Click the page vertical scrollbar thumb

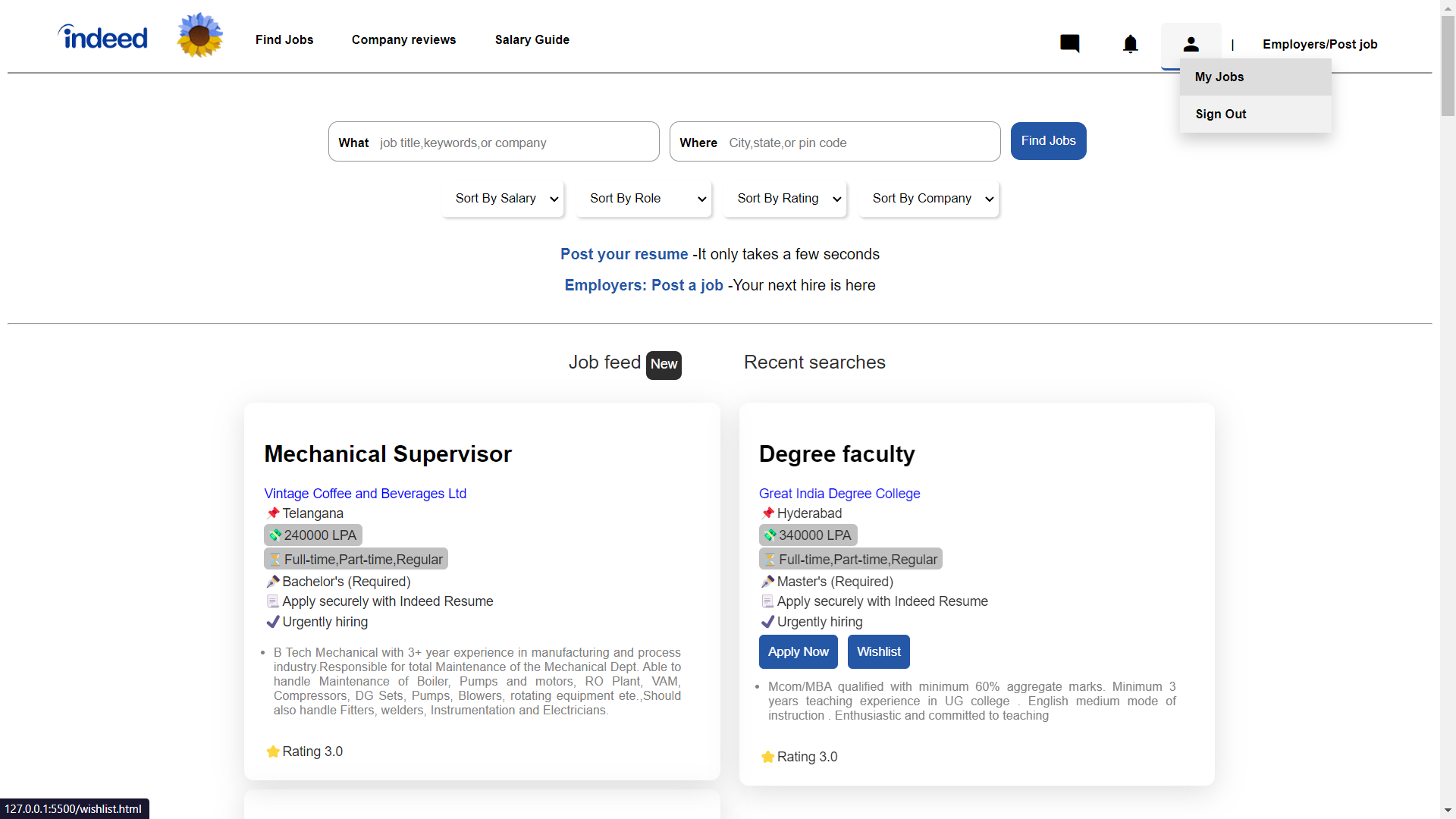(x=1448, y=65)
